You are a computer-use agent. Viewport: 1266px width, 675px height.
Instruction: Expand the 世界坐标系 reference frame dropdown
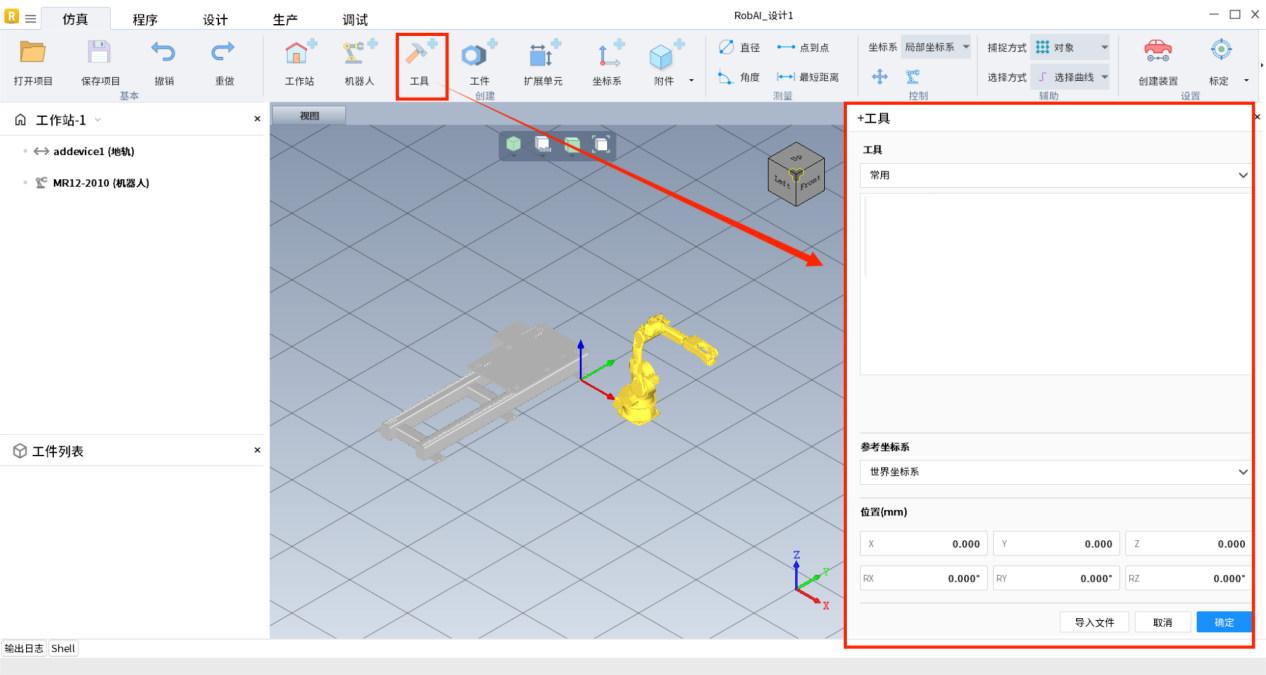1055,472
